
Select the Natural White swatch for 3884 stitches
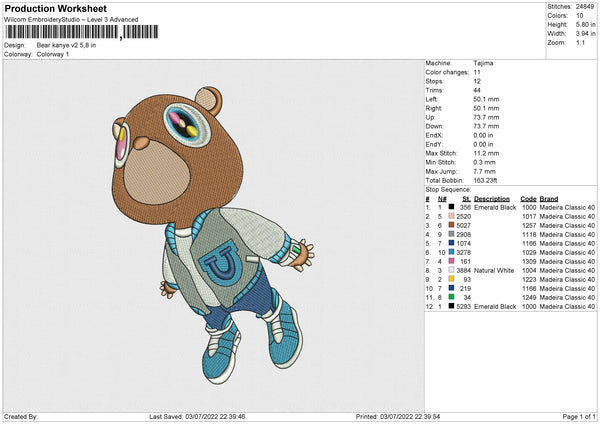click(x=452, y=270)
